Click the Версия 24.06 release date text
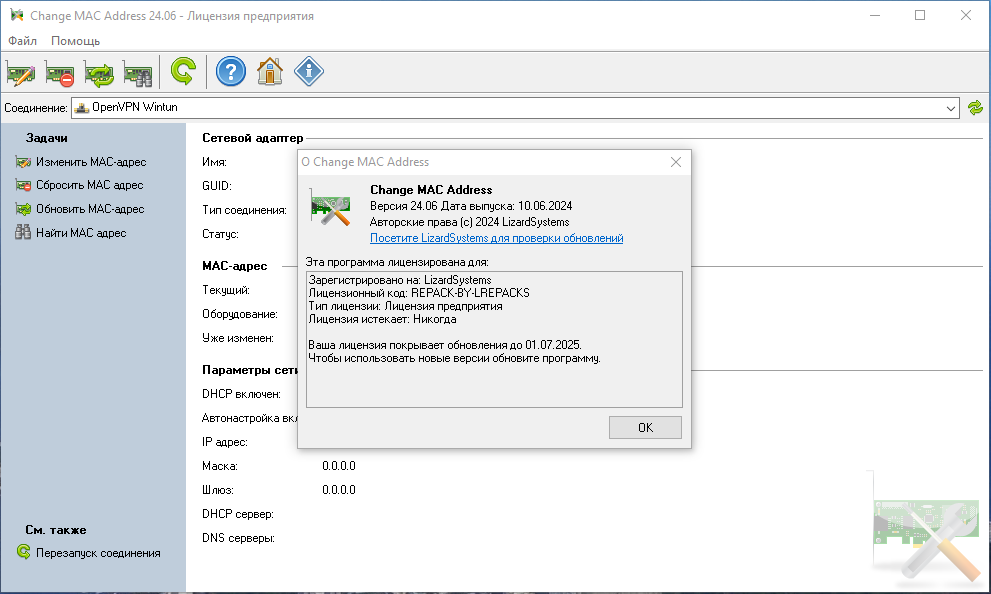Viewport: 991px width, 594px height. 471,206
